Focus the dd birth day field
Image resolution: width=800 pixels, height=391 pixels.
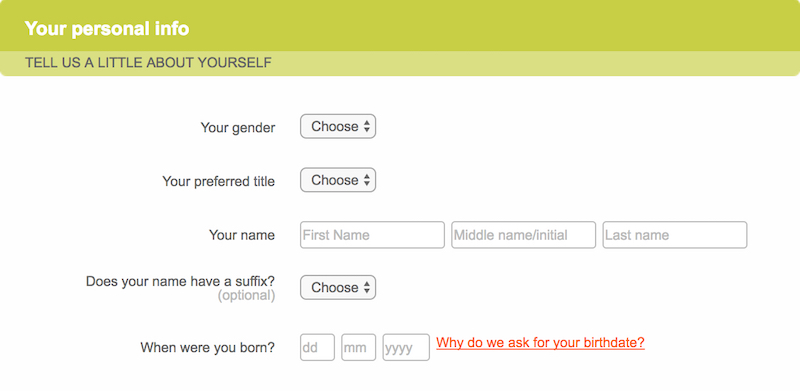click(x=317, y=347)
